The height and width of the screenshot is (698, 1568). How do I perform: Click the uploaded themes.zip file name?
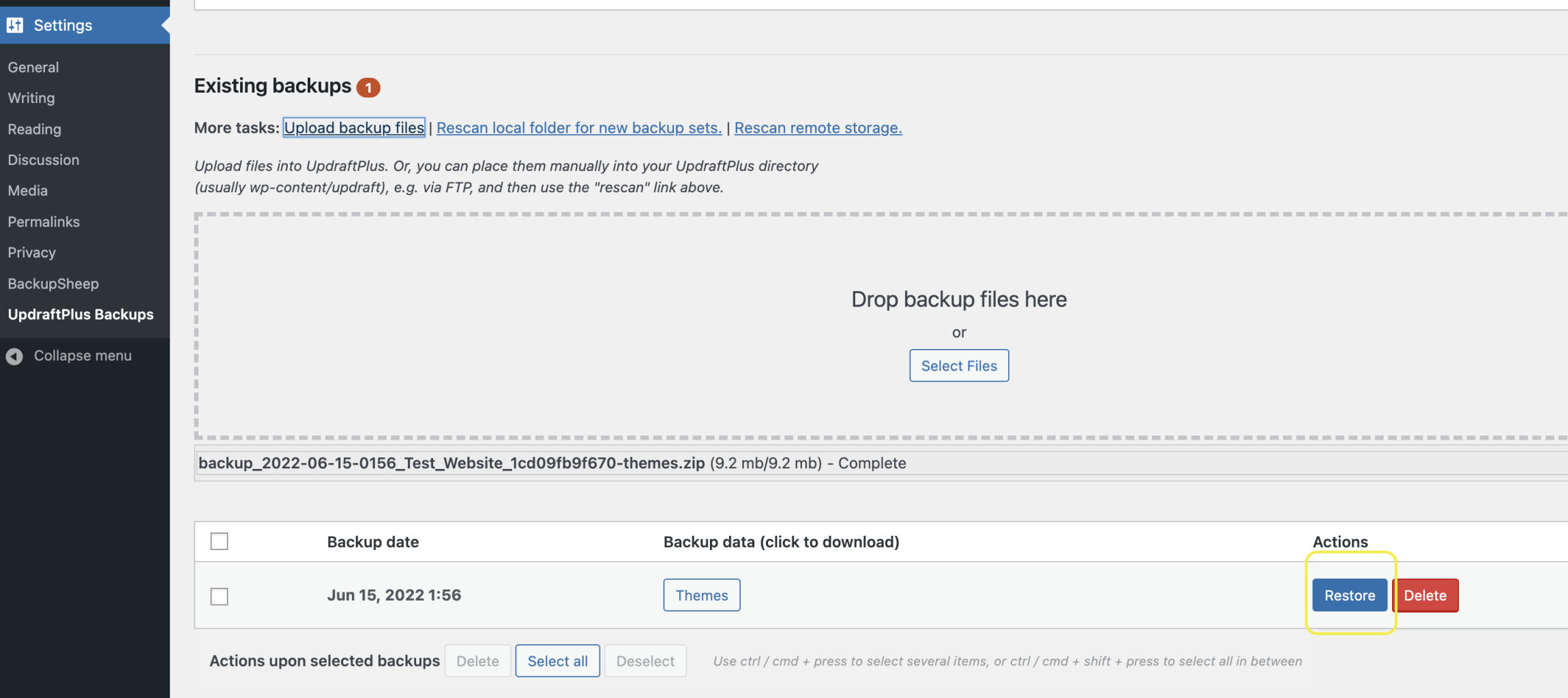point(452,463)
